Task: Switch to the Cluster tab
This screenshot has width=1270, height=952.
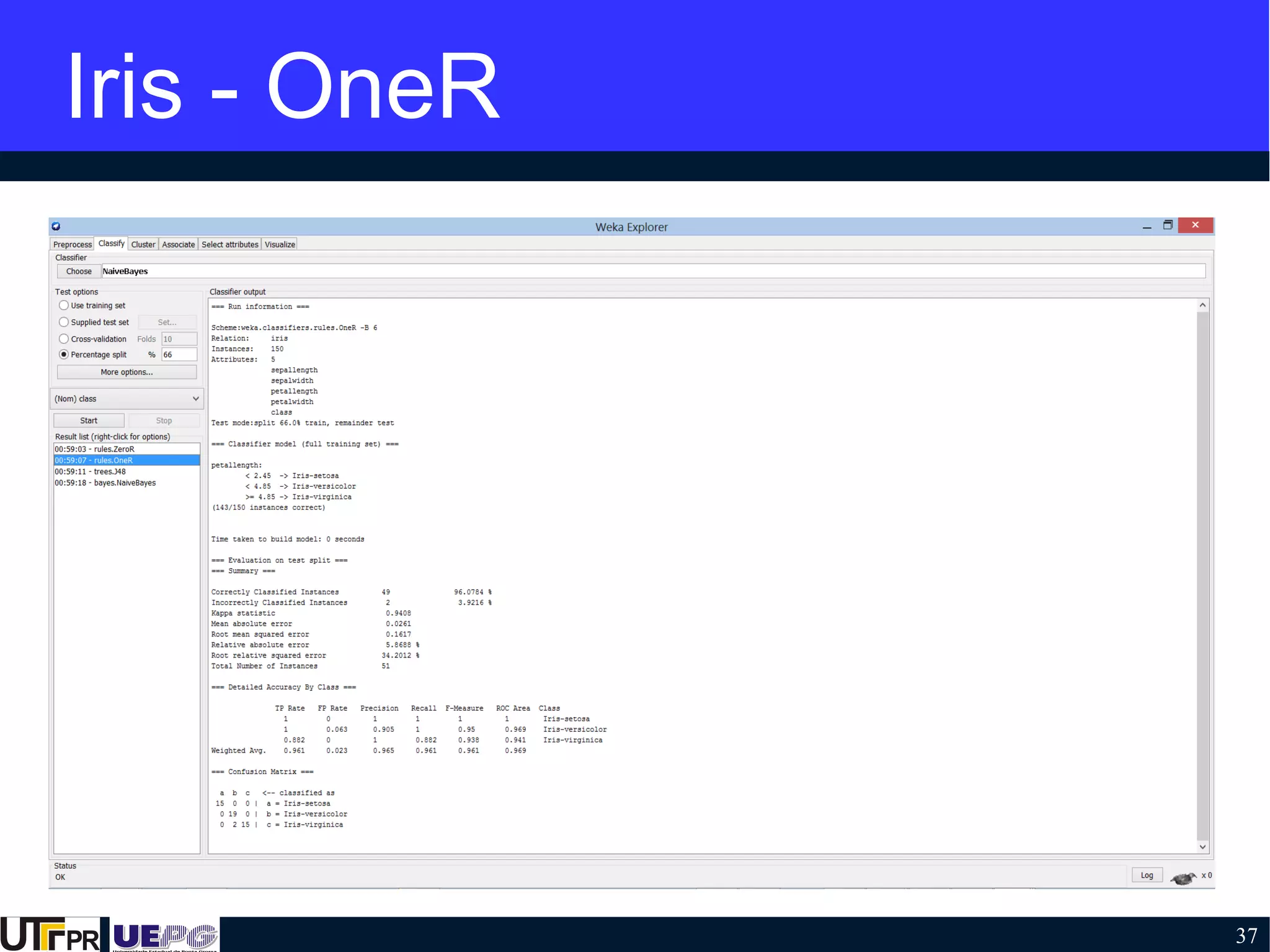Action: click(x=143, y=244)
